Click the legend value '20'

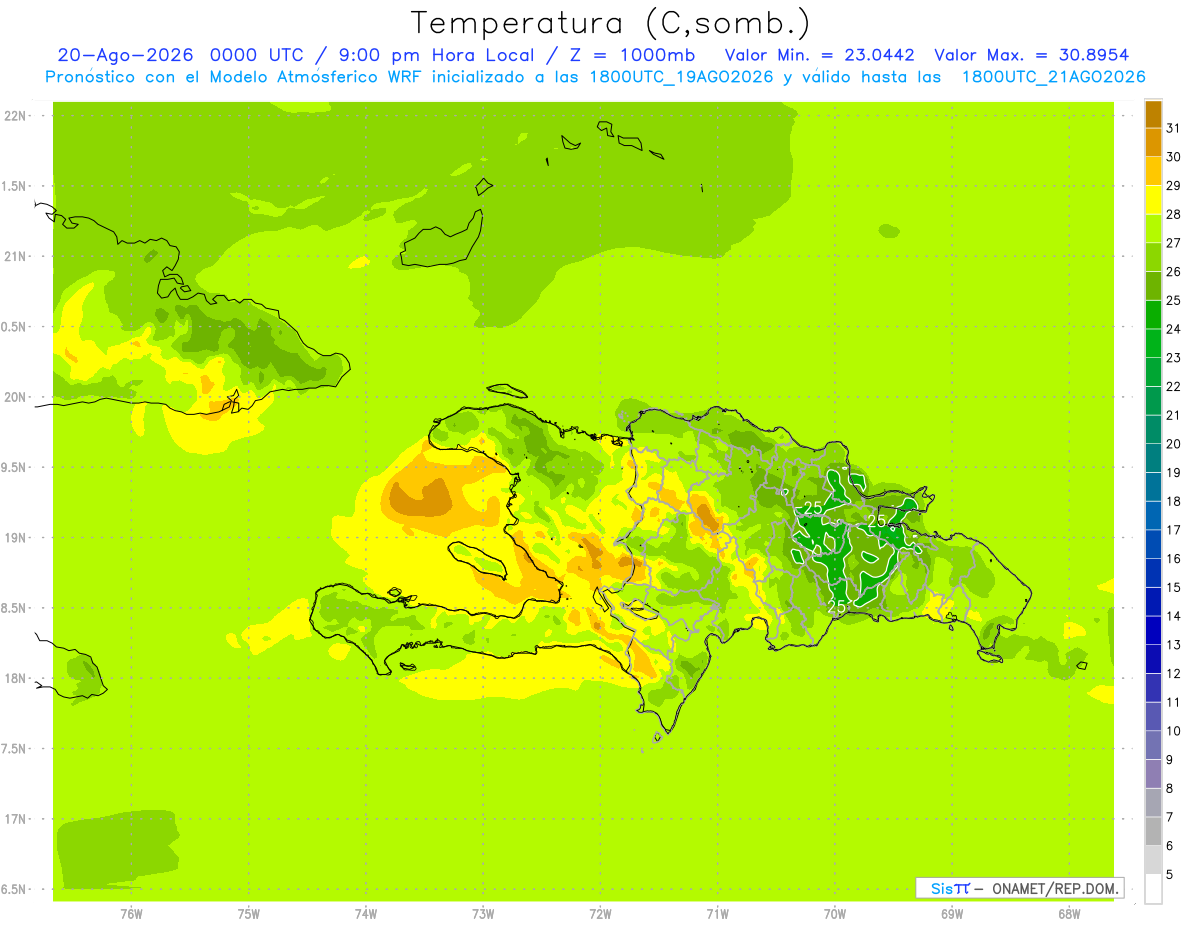tap(1173, 443)
